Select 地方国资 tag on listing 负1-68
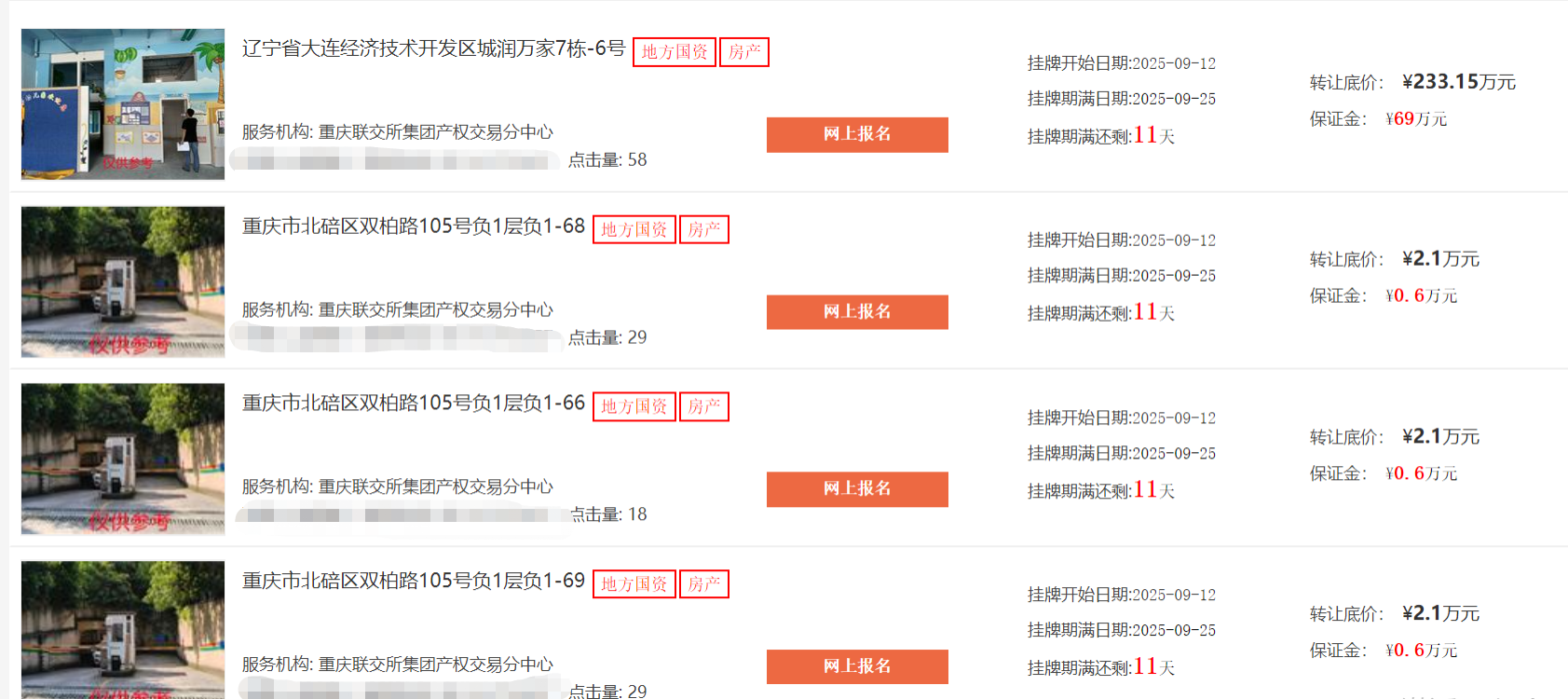The width and height of the screenshot is (1568, 699). [634, 229]
